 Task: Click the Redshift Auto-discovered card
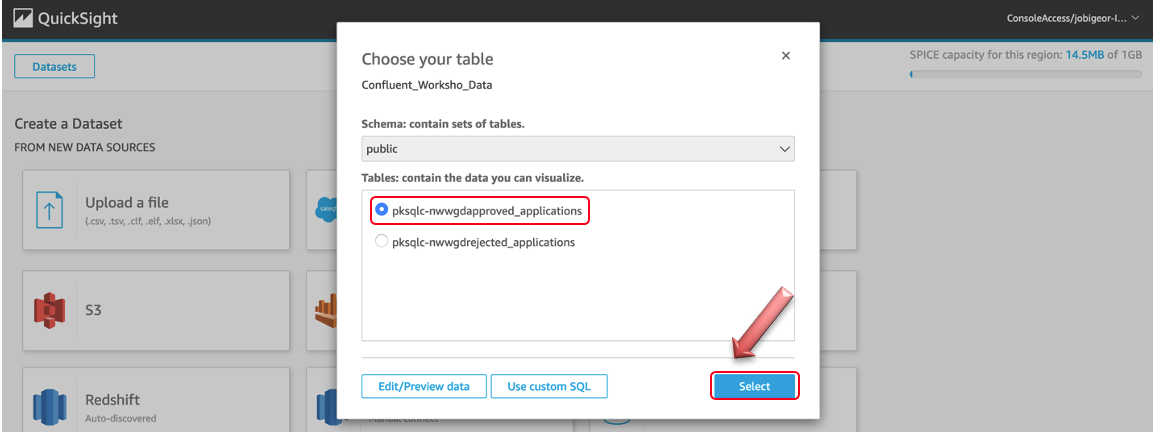click(156, 401)
